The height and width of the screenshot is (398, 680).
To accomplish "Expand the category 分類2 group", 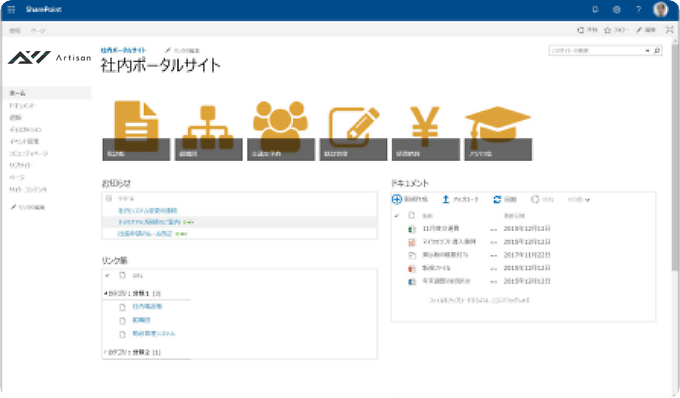I will point(105,352).
